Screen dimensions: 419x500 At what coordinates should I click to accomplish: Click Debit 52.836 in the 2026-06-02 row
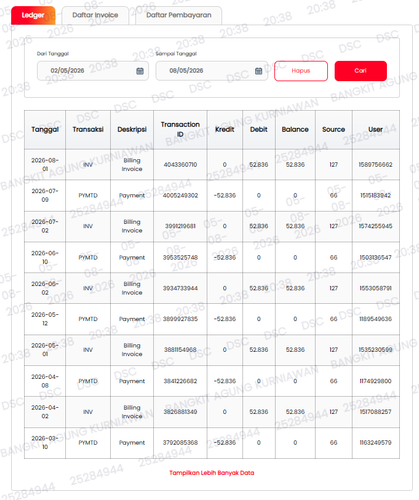tap(259, 288)
